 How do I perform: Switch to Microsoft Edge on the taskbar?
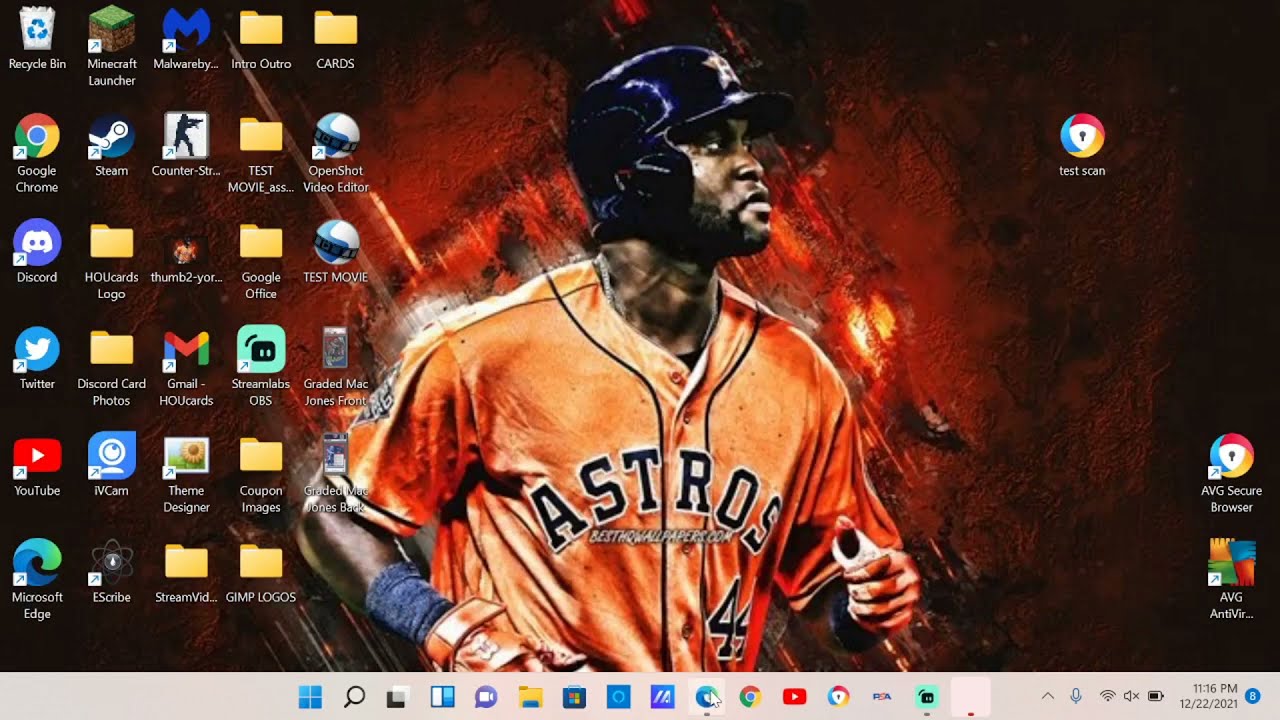[x=707, y=697]
